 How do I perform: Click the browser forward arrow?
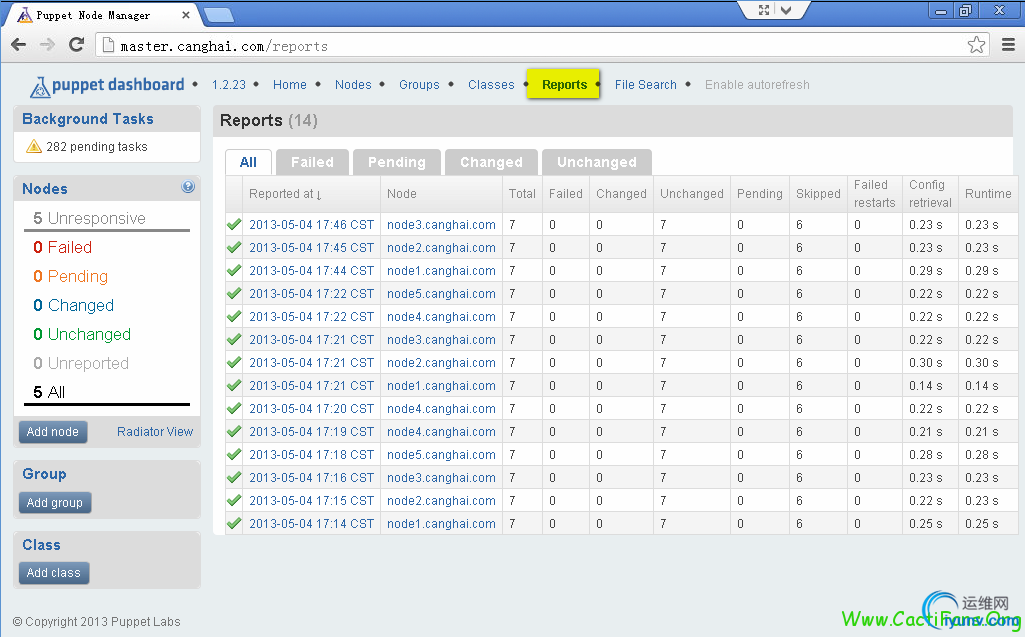point(47,44)
